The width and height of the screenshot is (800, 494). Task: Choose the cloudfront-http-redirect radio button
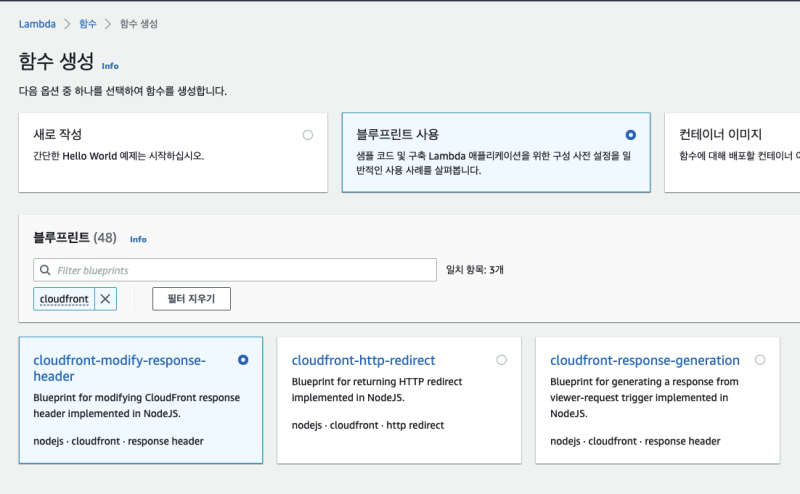click(501, 360)
